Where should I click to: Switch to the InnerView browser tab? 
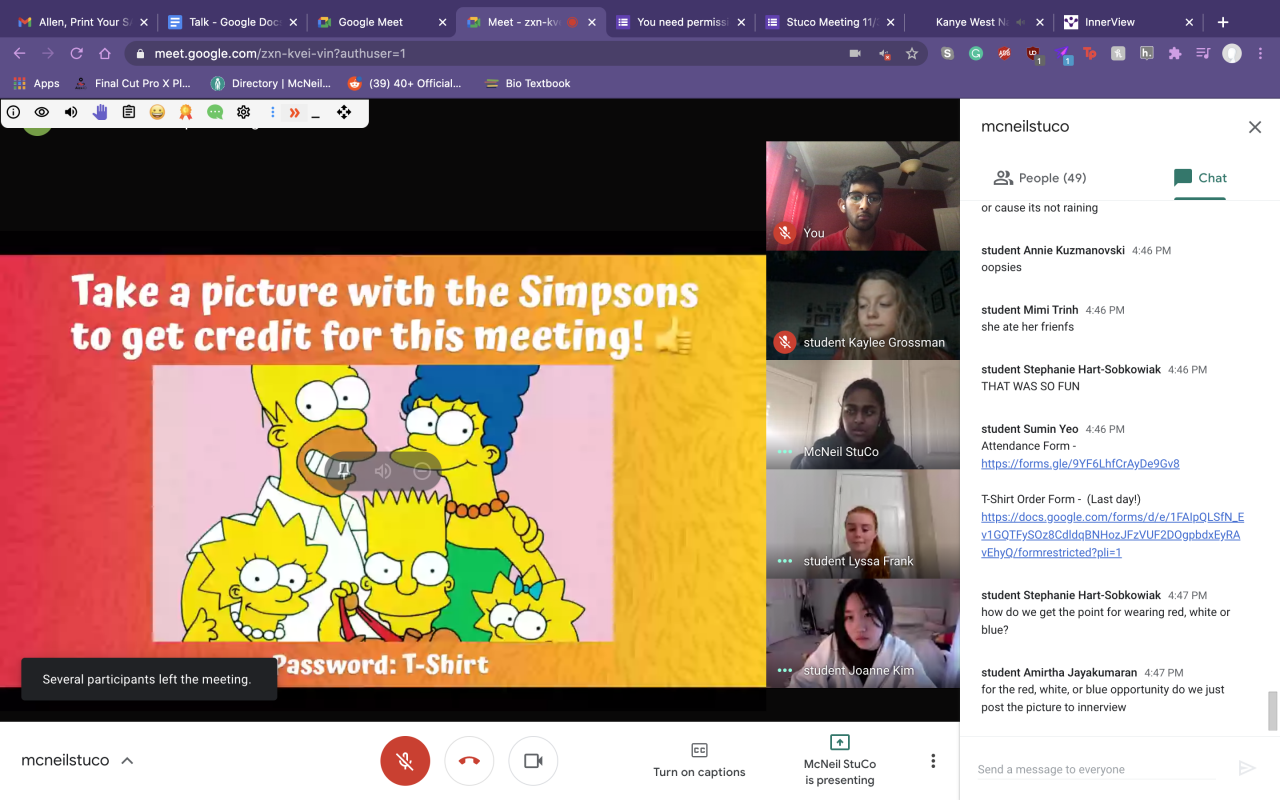coord(1129,22)
